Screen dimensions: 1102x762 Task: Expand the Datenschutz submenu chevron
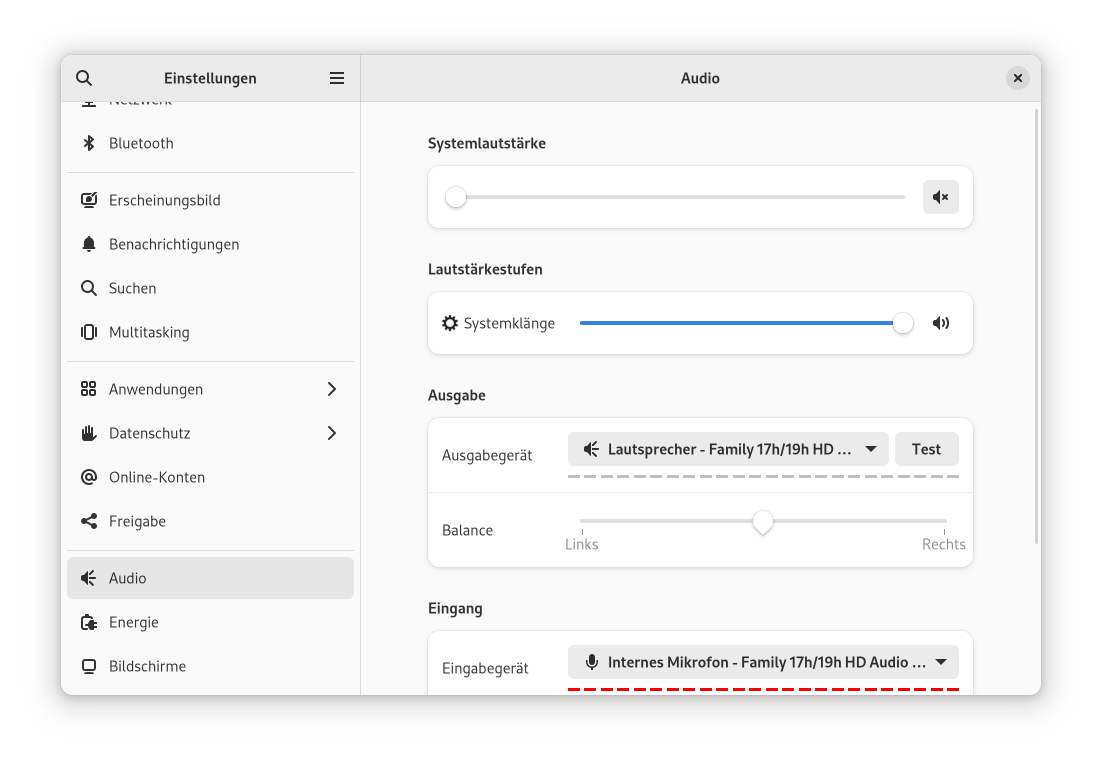pos(332,433)
